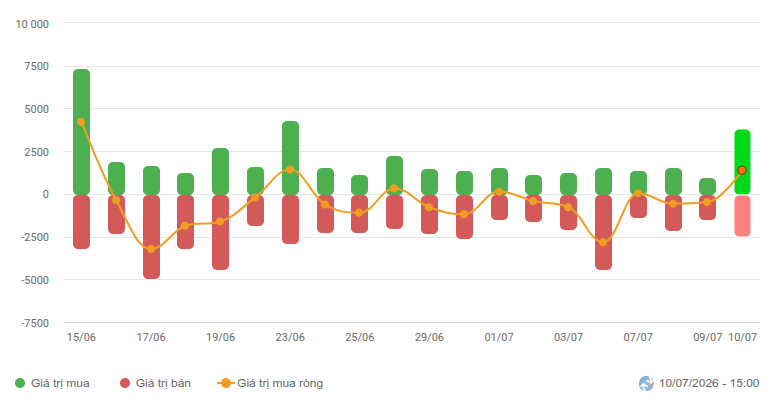The width and height of the screenshot is (771, 399).
Task: Click the 10/07/2026 - 15:00 timestamp text
Action: pos(709,383)
